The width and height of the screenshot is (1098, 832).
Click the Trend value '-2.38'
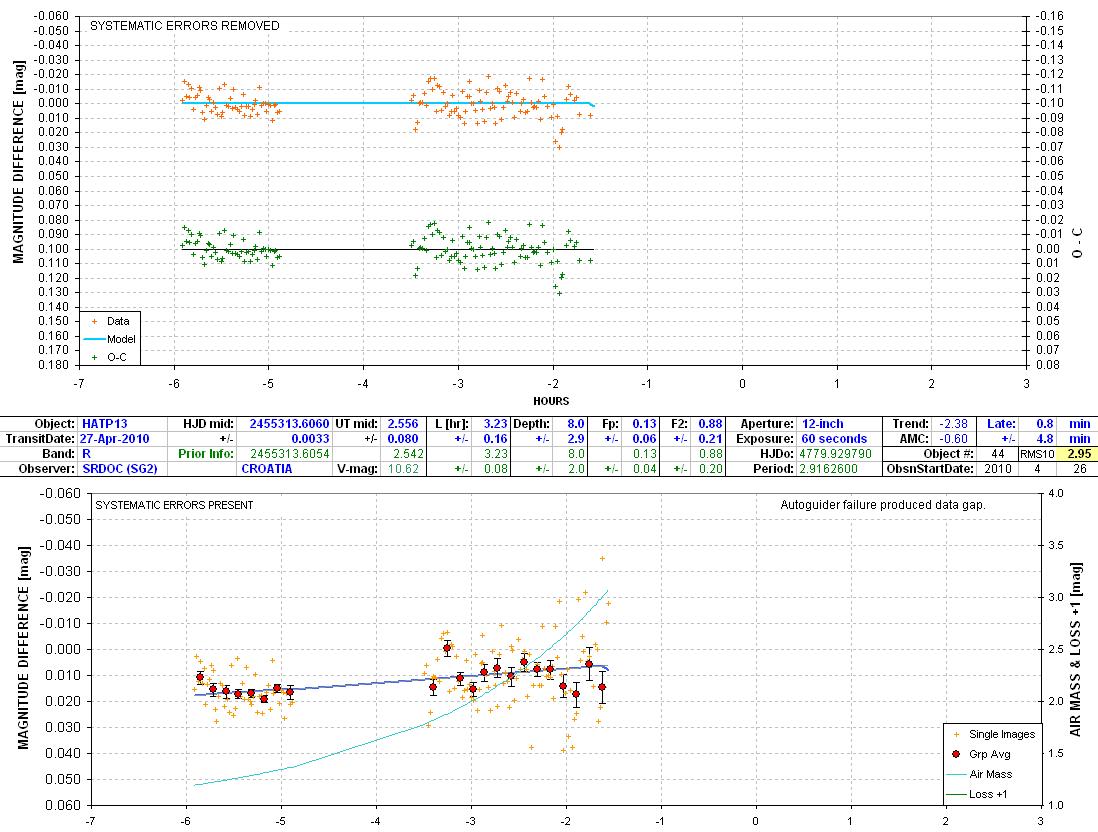[x=954, y=424]
